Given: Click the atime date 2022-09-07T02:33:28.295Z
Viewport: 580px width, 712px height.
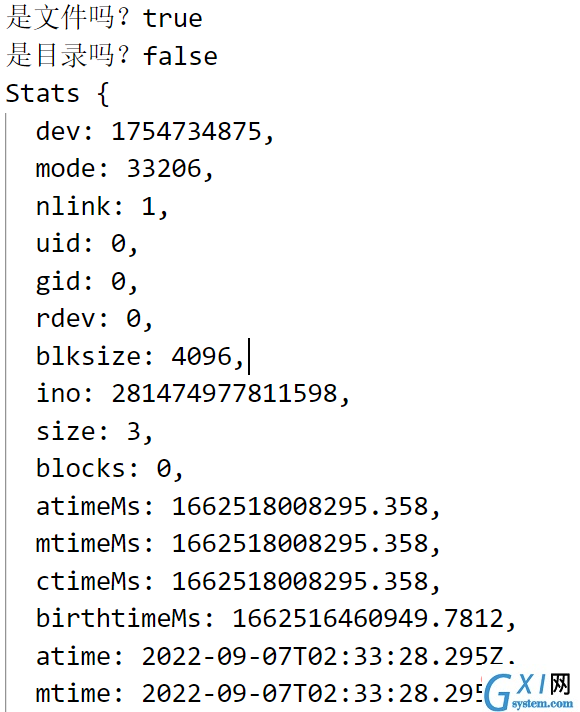Looking at the screenshot, I should click(323, 657).
